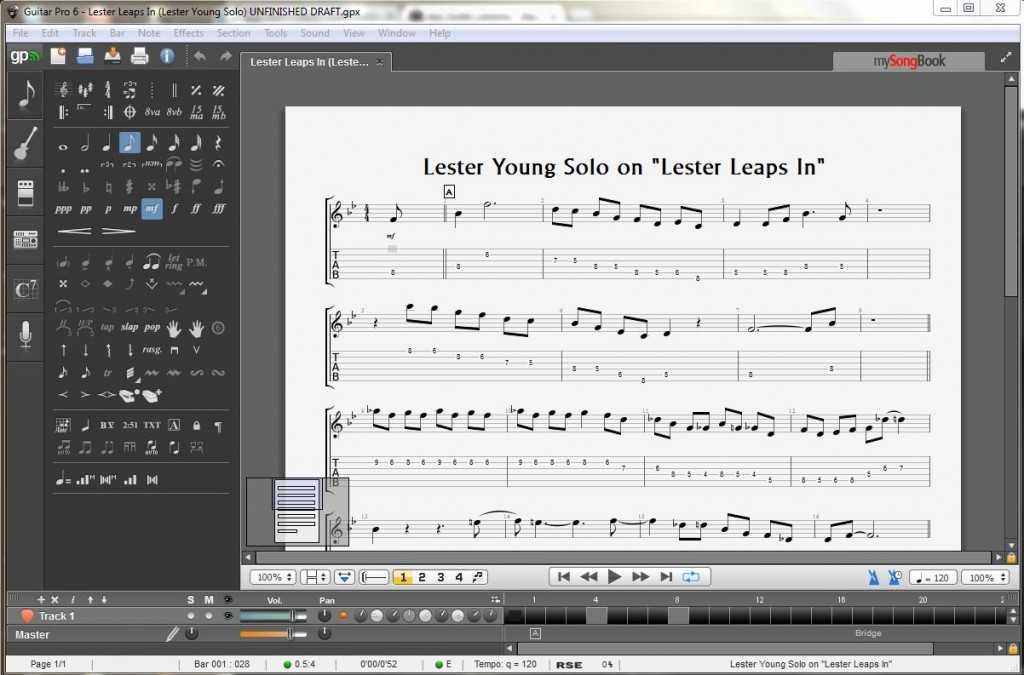The height and width of the screenshot is (675, 1024).
Task: Click the clef selection icon
Action: coord(63,90)
